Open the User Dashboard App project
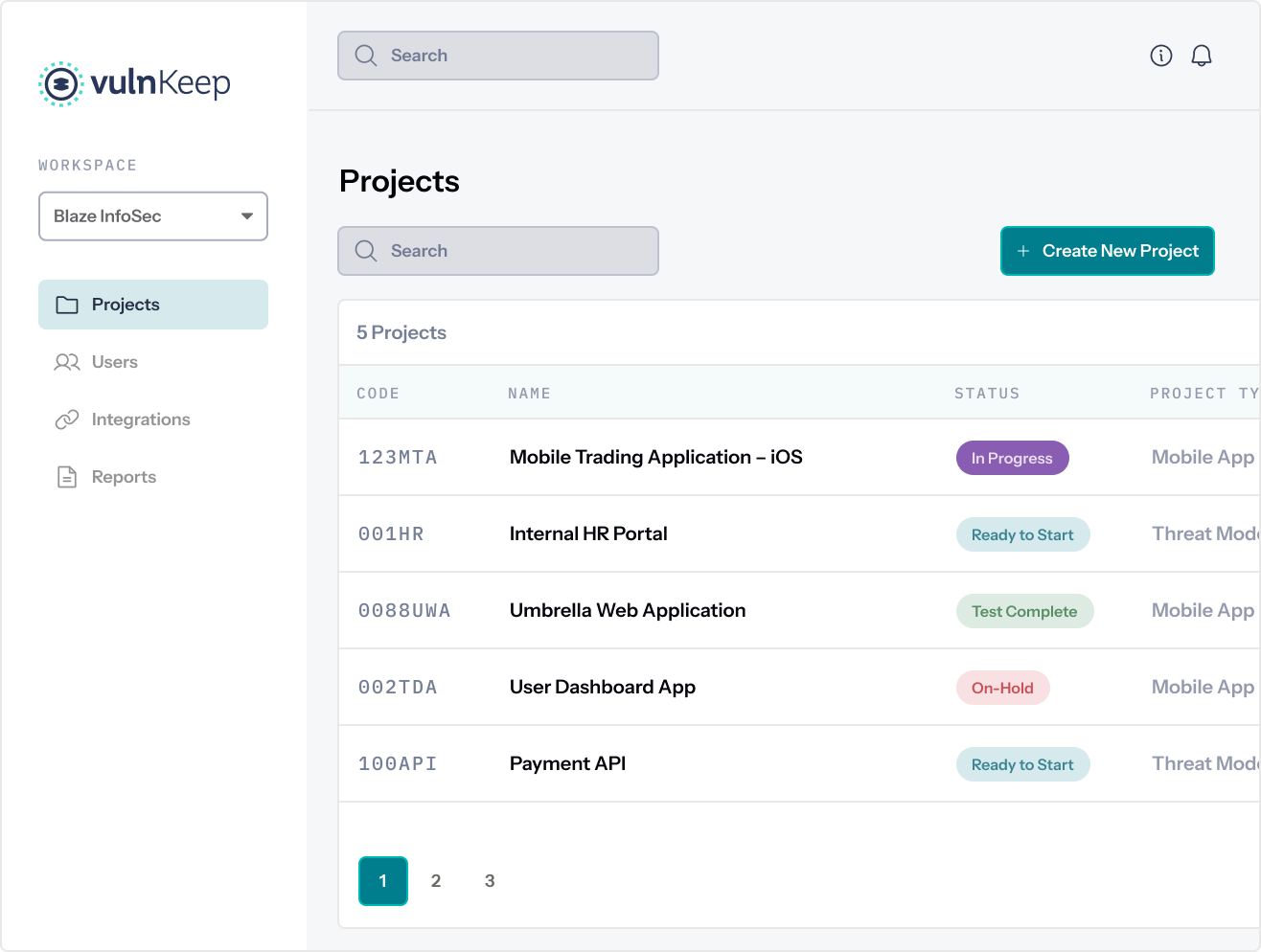1261x952 pixels. [603, 688]
